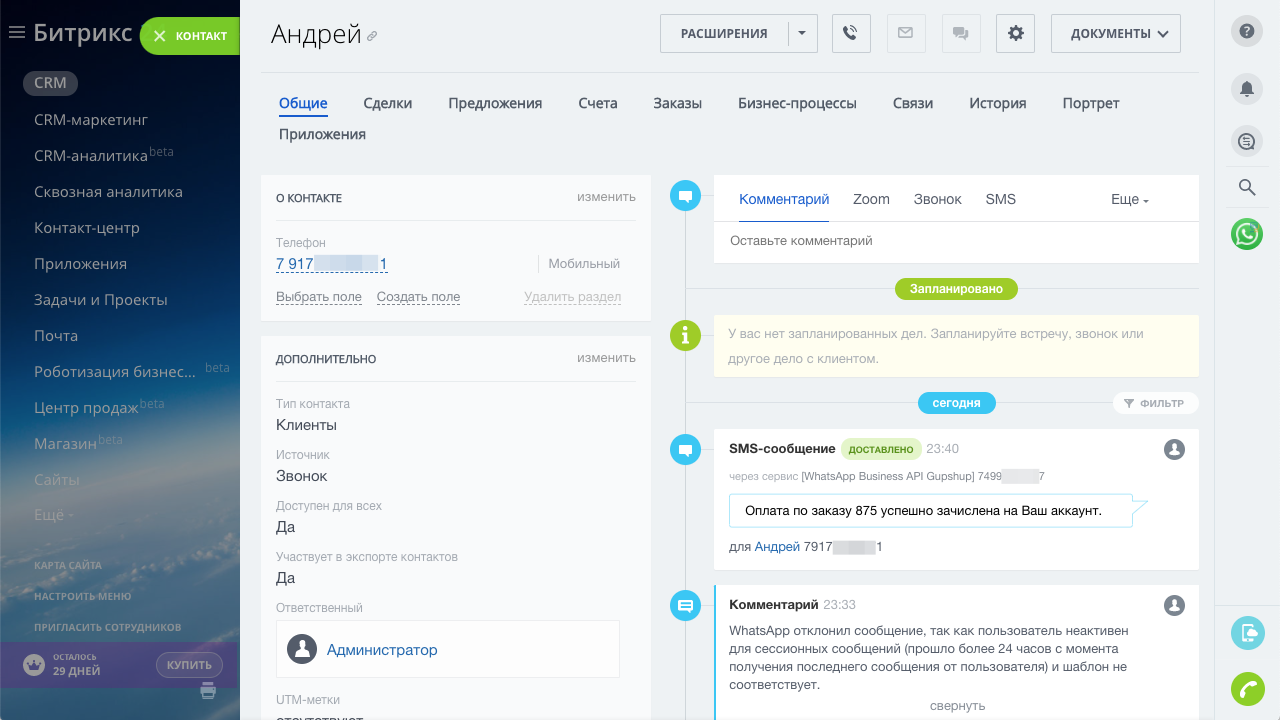Show the Портрет tab
Image resolution: width=1280 pixels, height=720 pixels.
(1091, 103)
